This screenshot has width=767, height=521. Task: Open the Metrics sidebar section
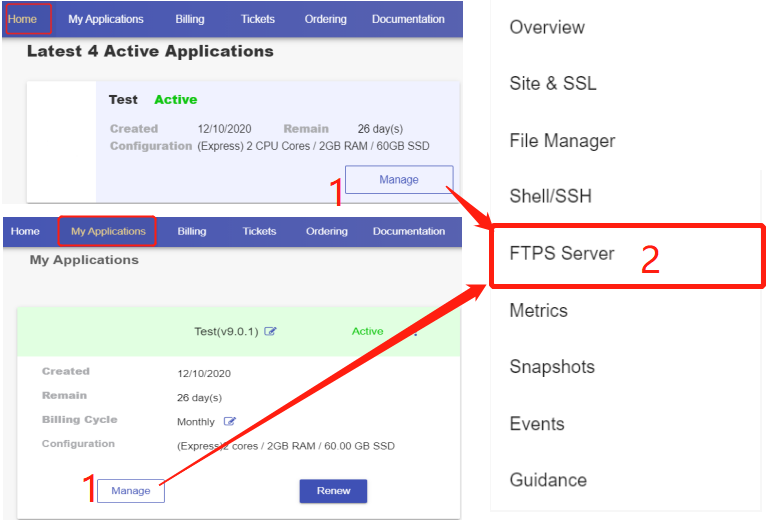[538, 310]
